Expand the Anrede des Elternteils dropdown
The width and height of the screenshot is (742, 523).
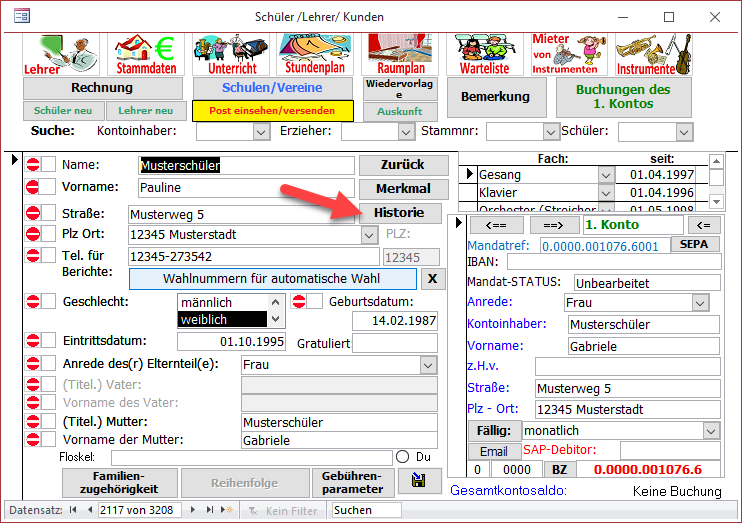pyautogui.click(x=427, y=365)
